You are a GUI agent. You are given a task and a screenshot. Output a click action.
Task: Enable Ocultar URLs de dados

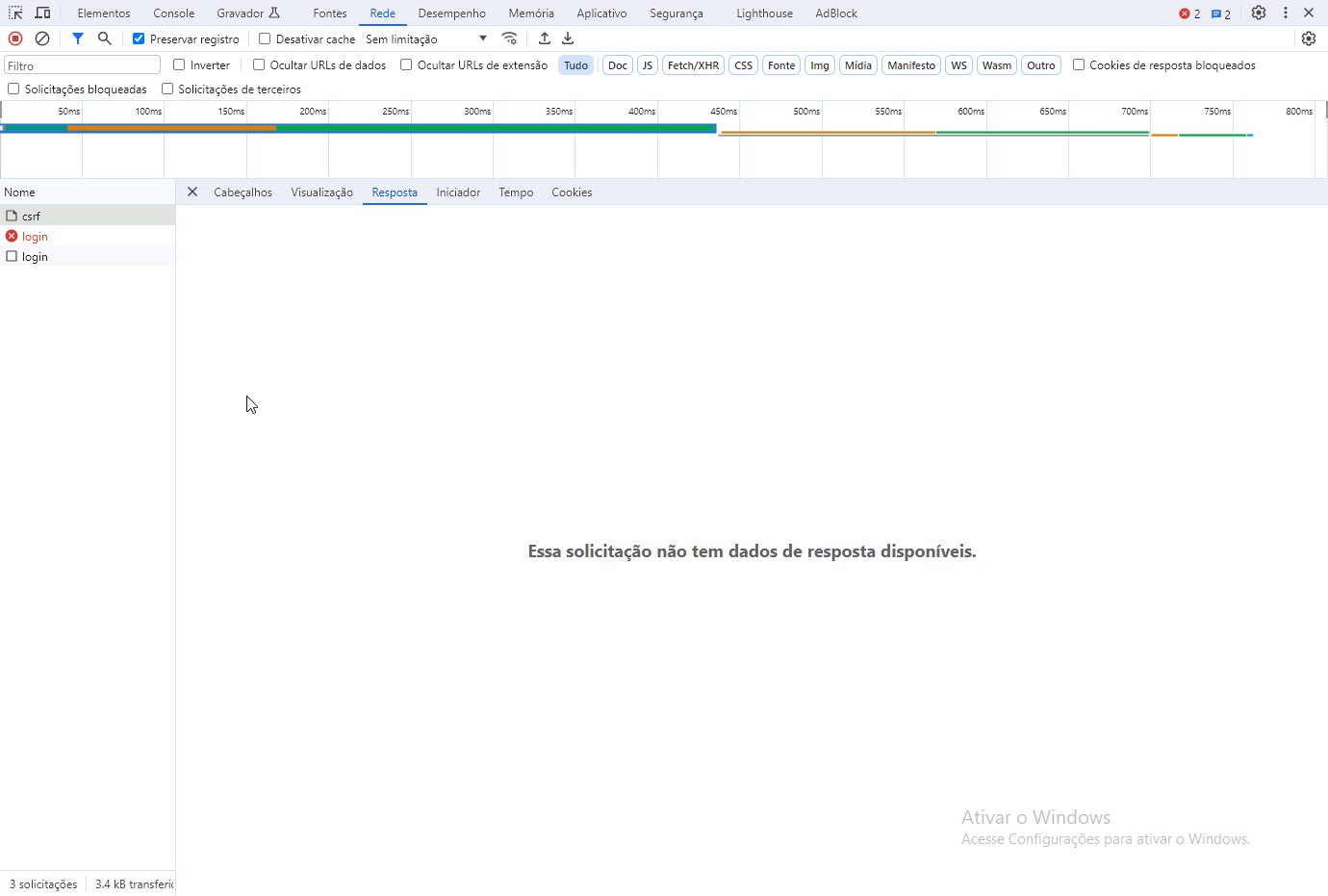click(259, 64)
